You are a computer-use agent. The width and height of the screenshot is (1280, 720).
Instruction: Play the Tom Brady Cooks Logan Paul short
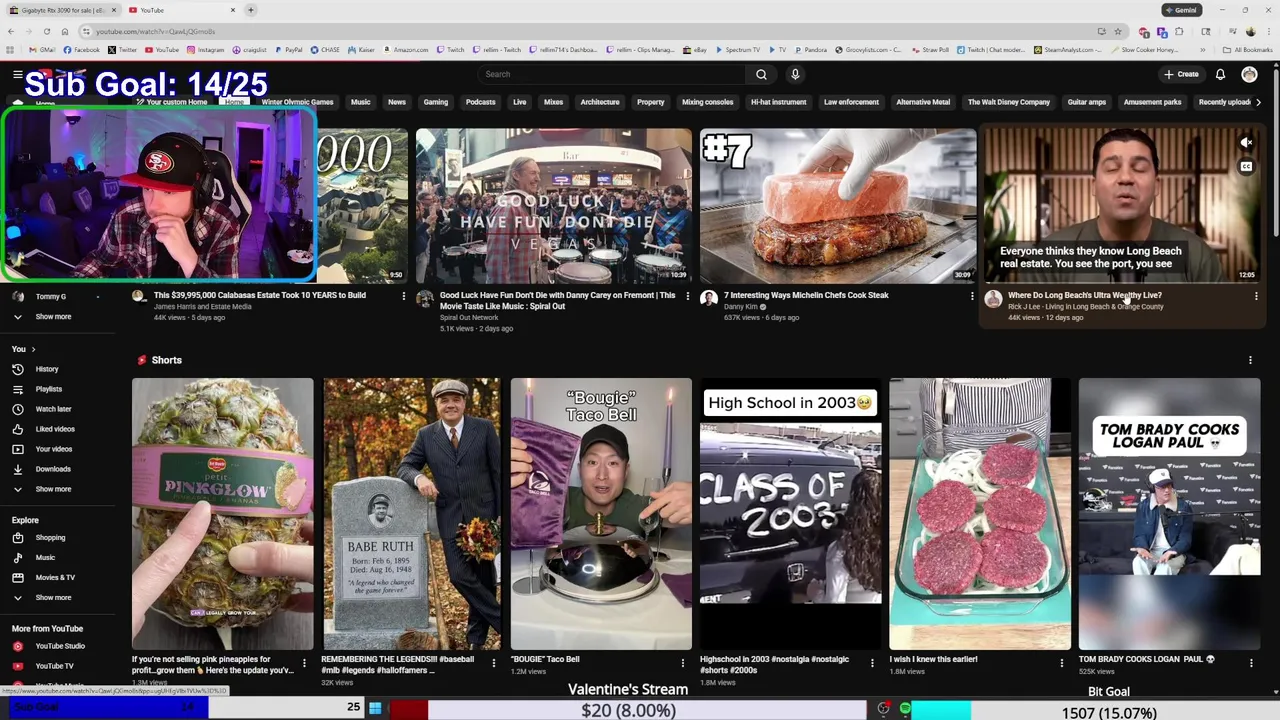point(1169,514)
